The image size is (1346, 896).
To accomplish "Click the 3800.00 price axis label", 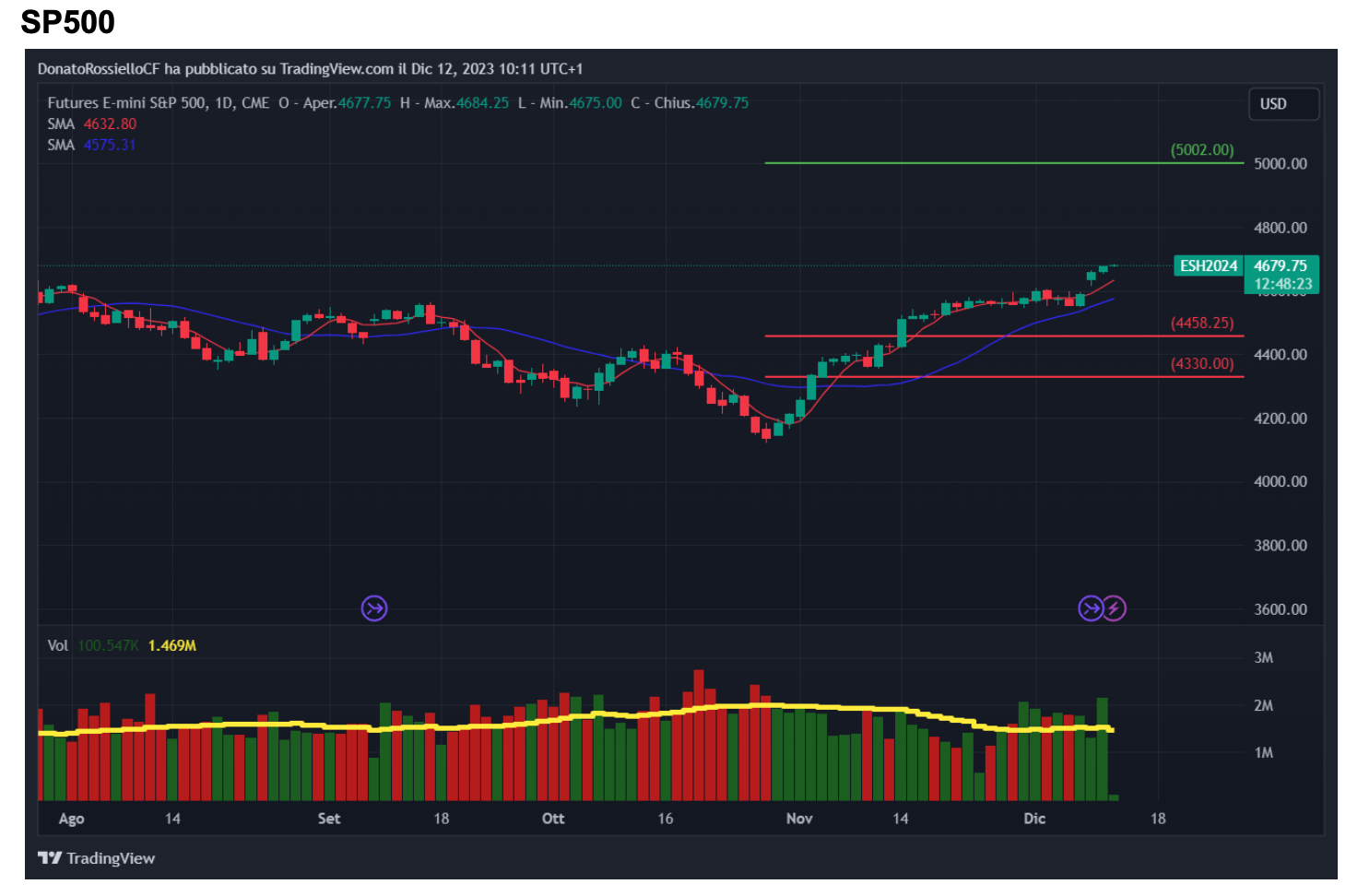I will pyautogui.click(x=1281, y=545).
